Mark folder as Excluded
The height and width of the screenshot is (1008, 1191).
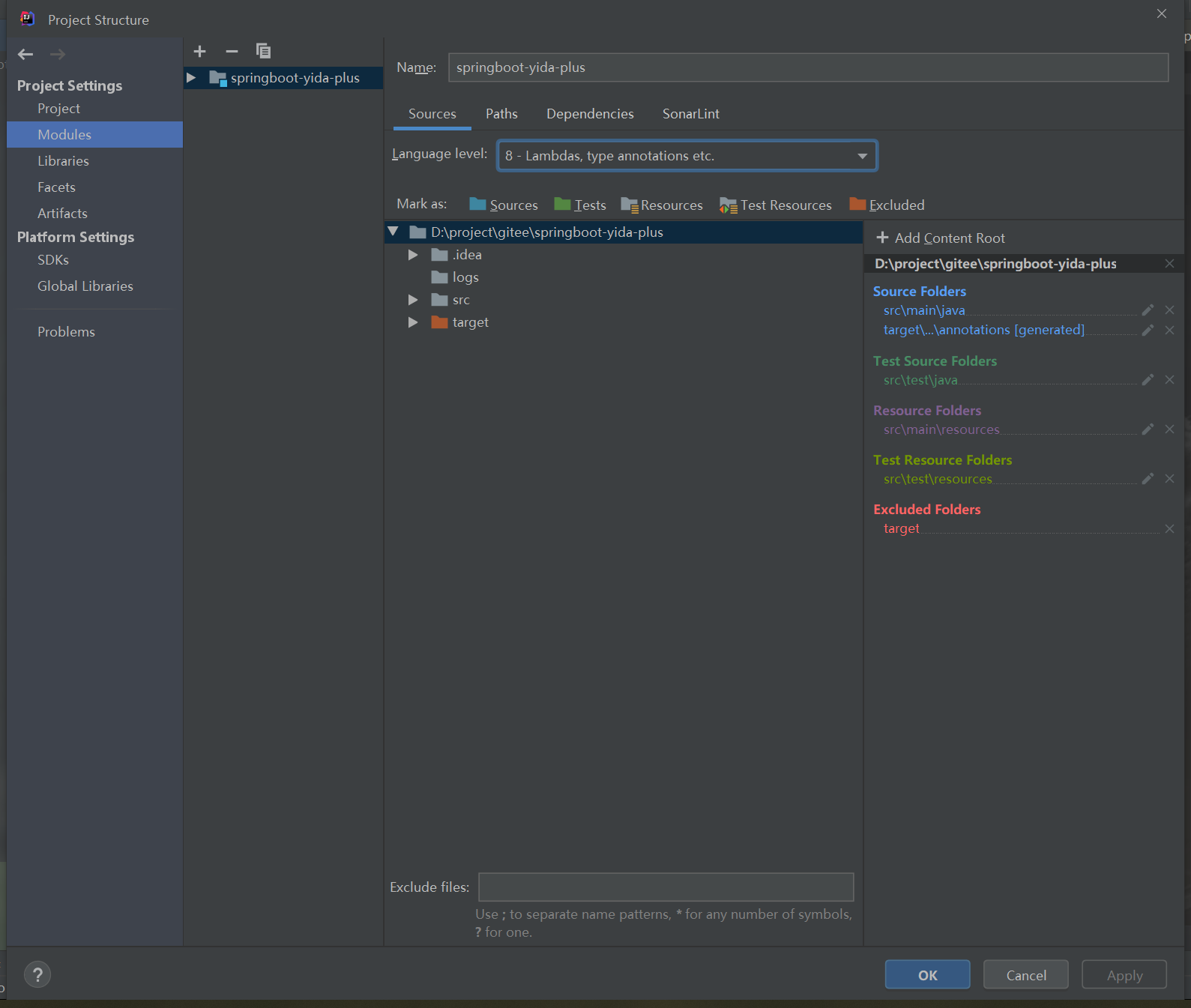coord(887,205)
